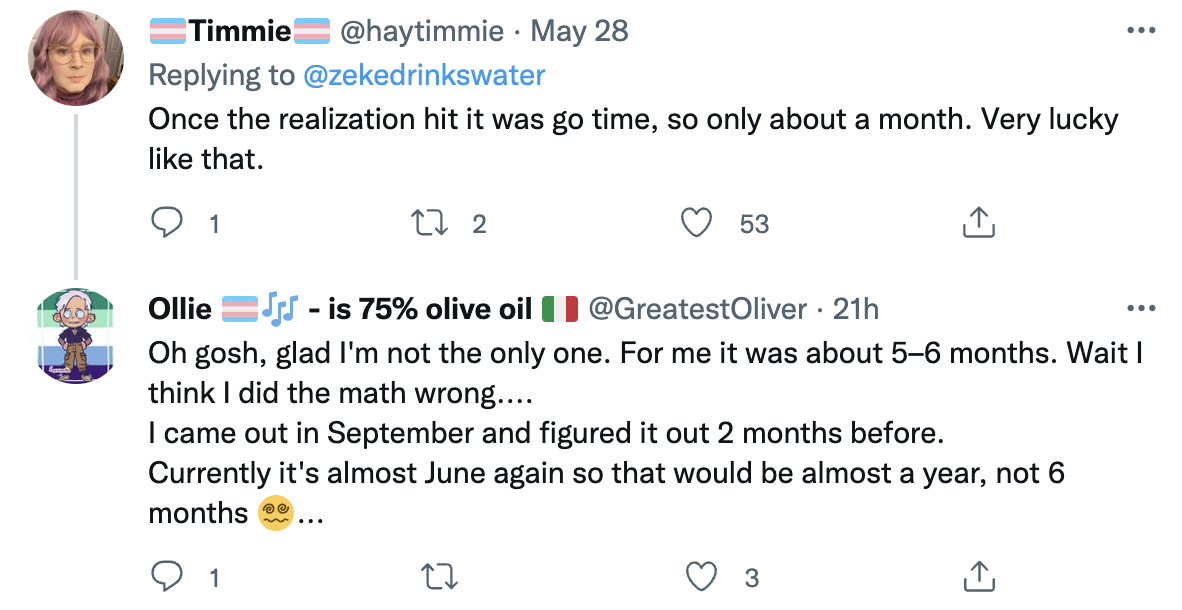
Task: Reply to Timmie's tweet
Action: (x=164, y=223)
